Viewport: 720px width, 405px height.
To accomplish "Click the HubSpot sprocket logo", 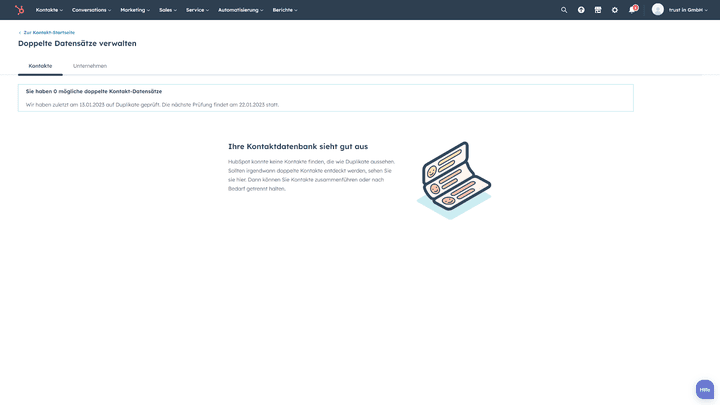I will (x=19, y=10).
